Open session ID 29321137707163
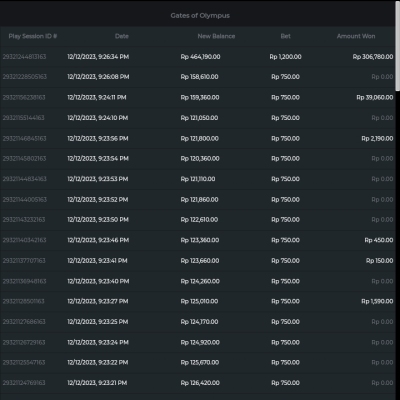 (24, 260)
